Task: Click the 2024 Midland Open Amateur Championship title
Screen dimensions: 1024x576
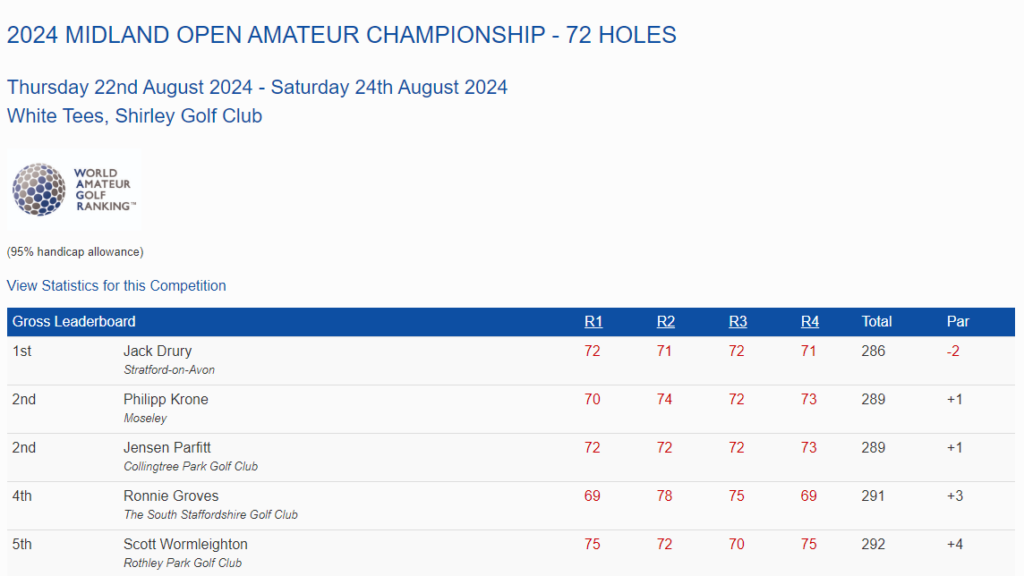Action: (x=342, y=35)
